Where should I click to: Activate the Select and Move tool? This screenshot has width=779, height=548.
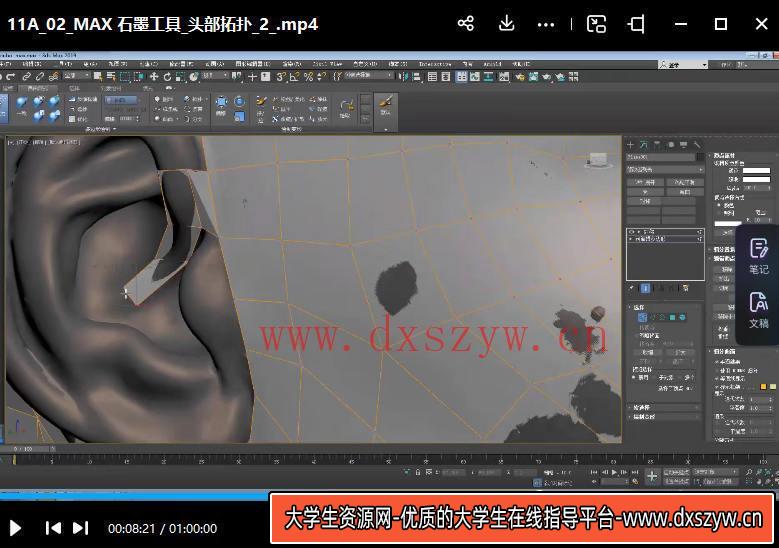[x=154, y=76]
